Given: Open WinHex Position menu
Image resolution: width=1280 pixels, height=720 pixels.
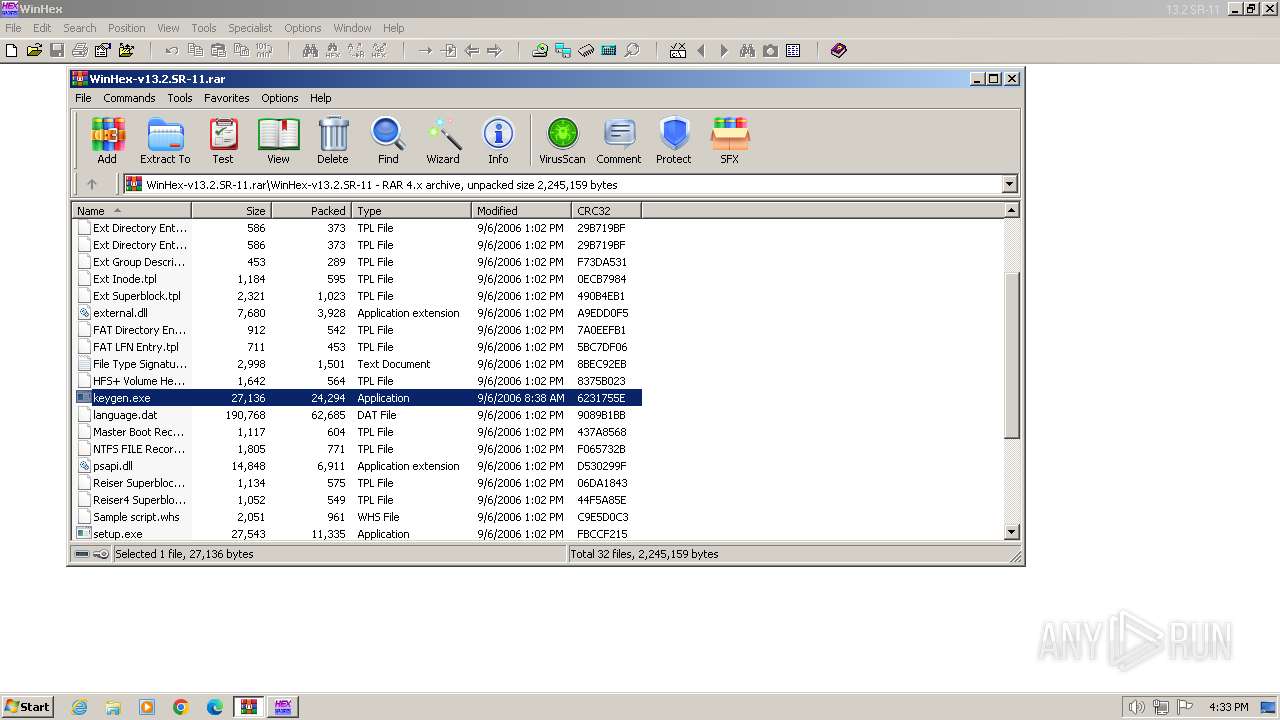Looking at the screenshot, I should 126,28.
